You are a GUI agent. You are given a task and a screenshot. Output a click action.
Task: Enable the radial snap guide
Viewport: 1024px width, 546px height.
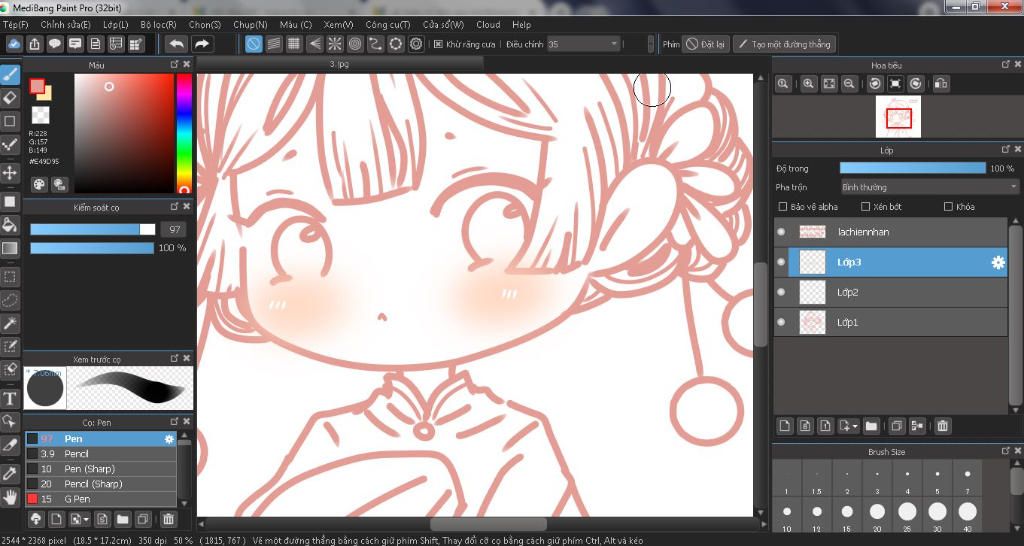click(x=334, y=44)
